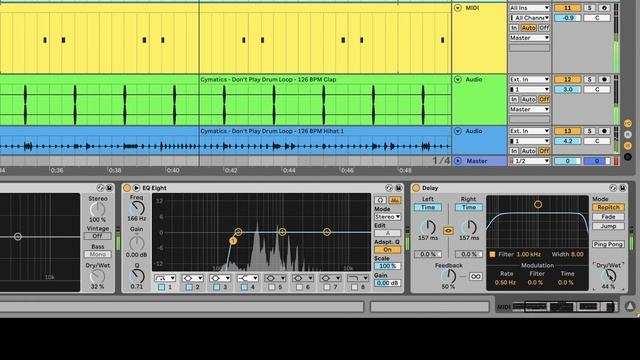The width and height of the screenshot is (640, 360).
Task: Click Solo button on track 11
Action: pyautogui.click(x=589, y=8)
